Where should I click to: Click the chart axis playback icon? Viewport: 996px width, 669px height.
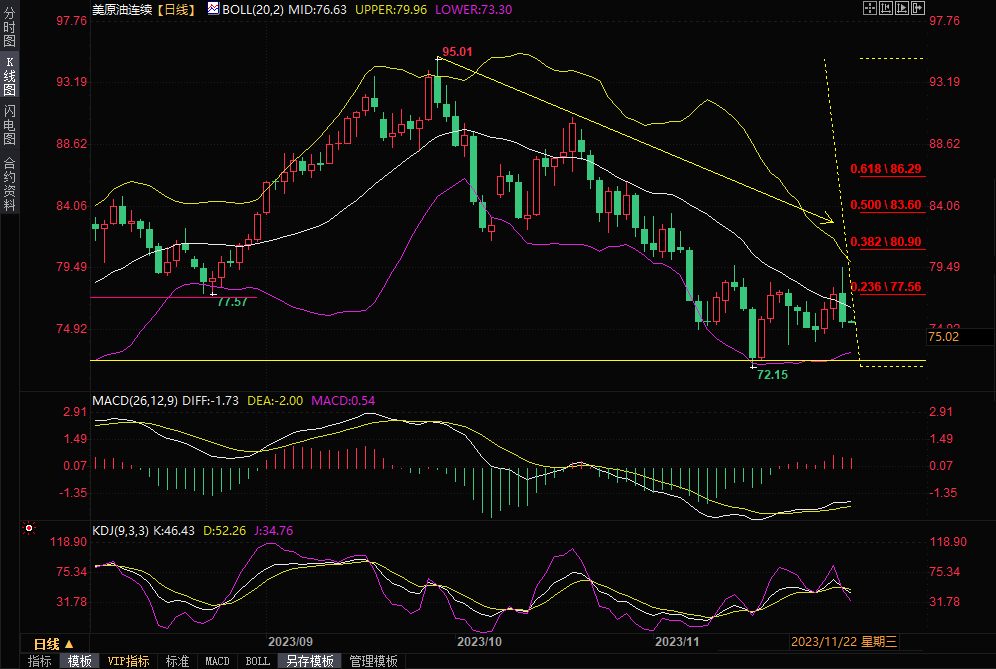(901, 8)
